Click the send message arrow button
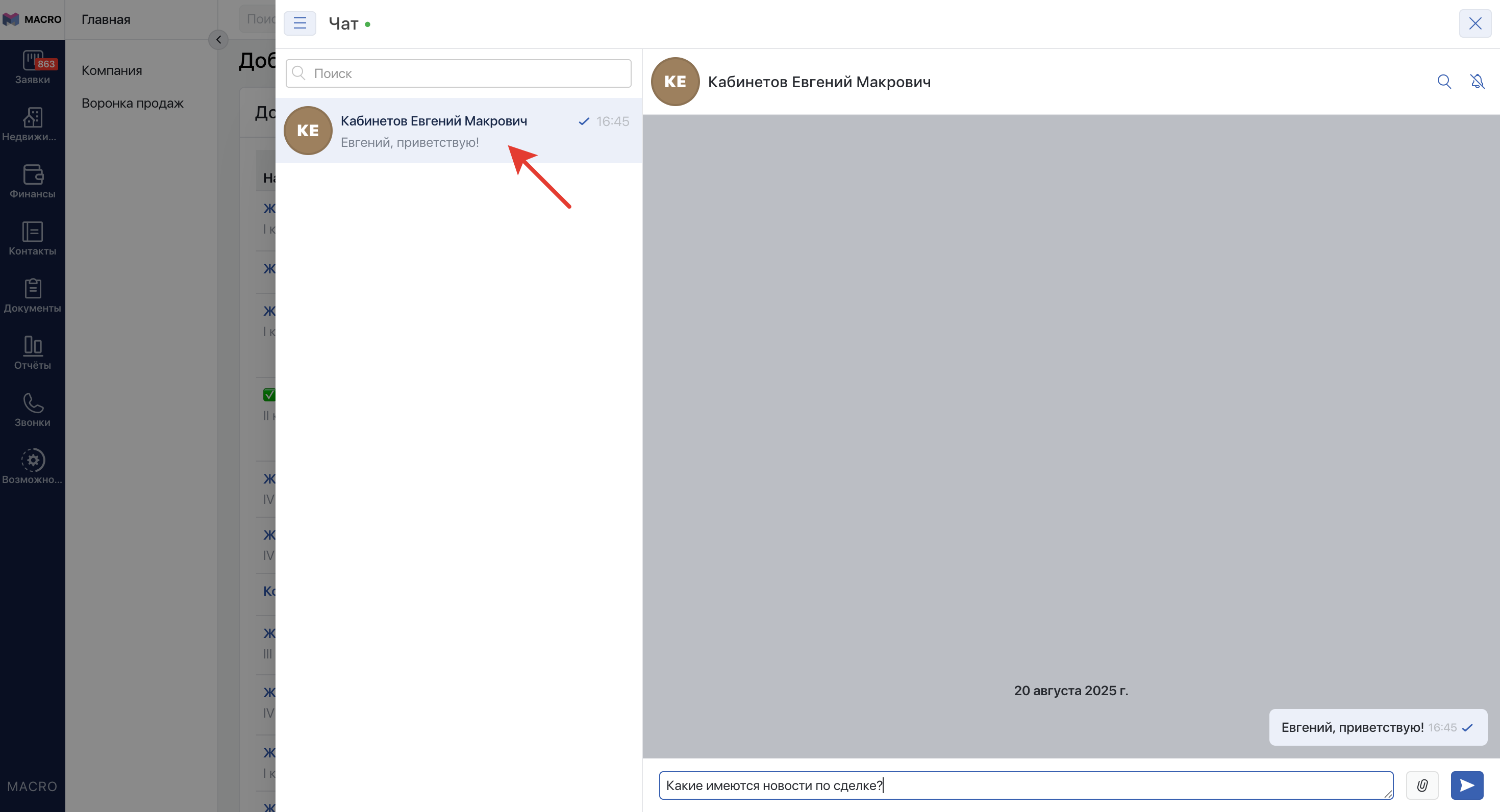The width and height of the screenshot is (1500, 812). 1466,785
